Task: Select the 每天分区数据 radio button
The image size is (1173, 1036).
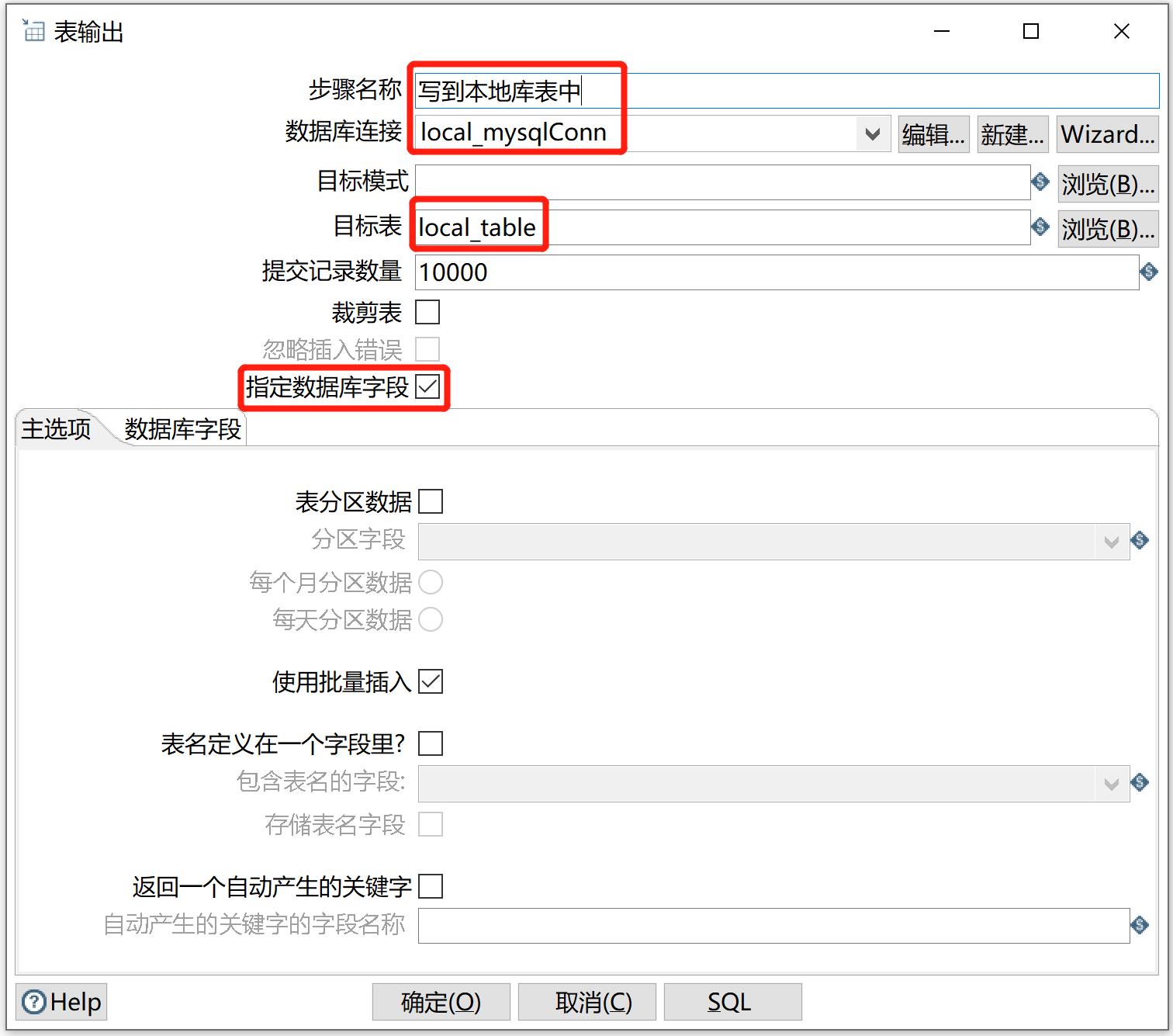Action: coord(431,619)
